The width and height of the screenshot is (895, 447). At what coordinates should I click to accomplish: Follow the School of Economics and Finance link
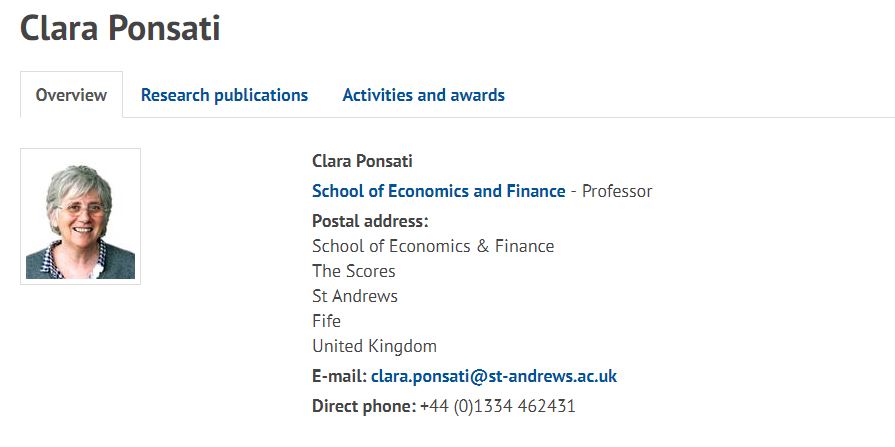point(438,191)
